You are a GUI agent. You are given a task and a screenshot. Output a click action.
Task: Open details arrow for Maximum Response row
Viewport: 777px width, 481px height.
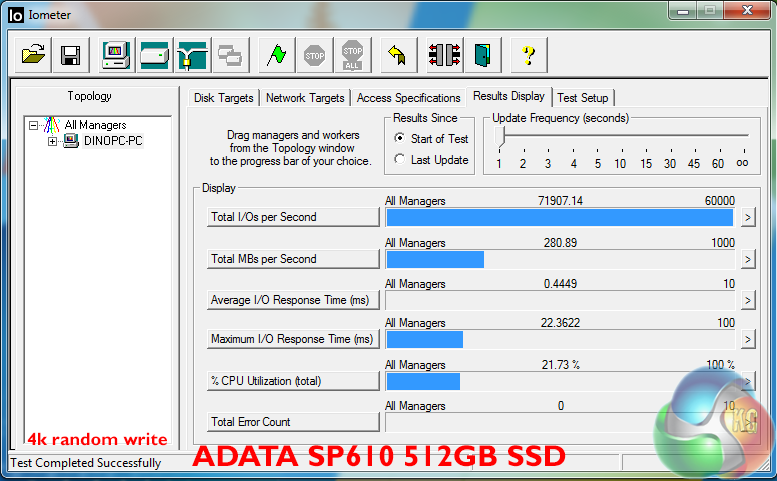point(748,340)
